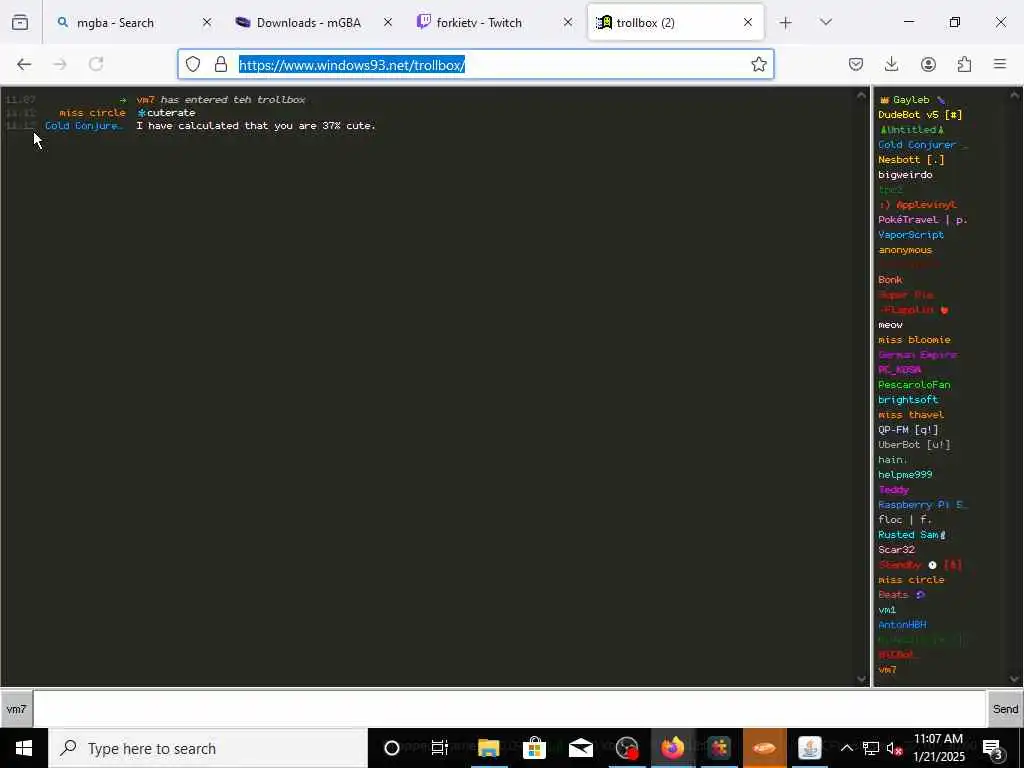Click the '*cuterate' chat message
The height and width of the screenshot is (768, 1024).
166,113
